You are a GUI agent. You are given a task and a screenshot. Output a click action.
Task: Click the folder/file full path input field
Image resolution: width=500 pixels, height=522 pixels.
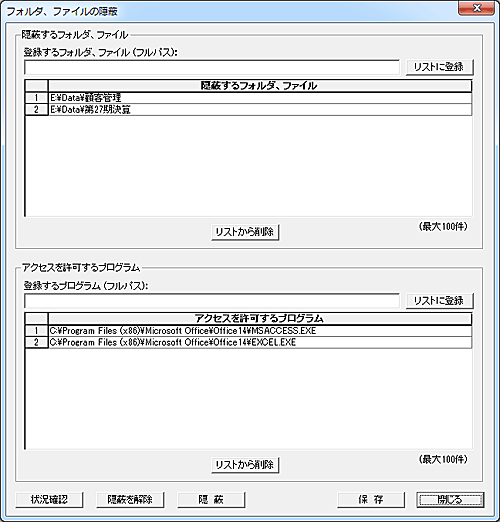coord(212,68)
